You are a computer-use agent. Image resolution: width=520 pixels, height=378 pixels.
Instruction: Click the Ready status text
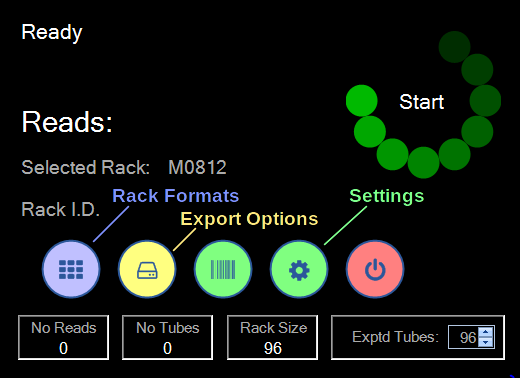click(x=52, y=33)
